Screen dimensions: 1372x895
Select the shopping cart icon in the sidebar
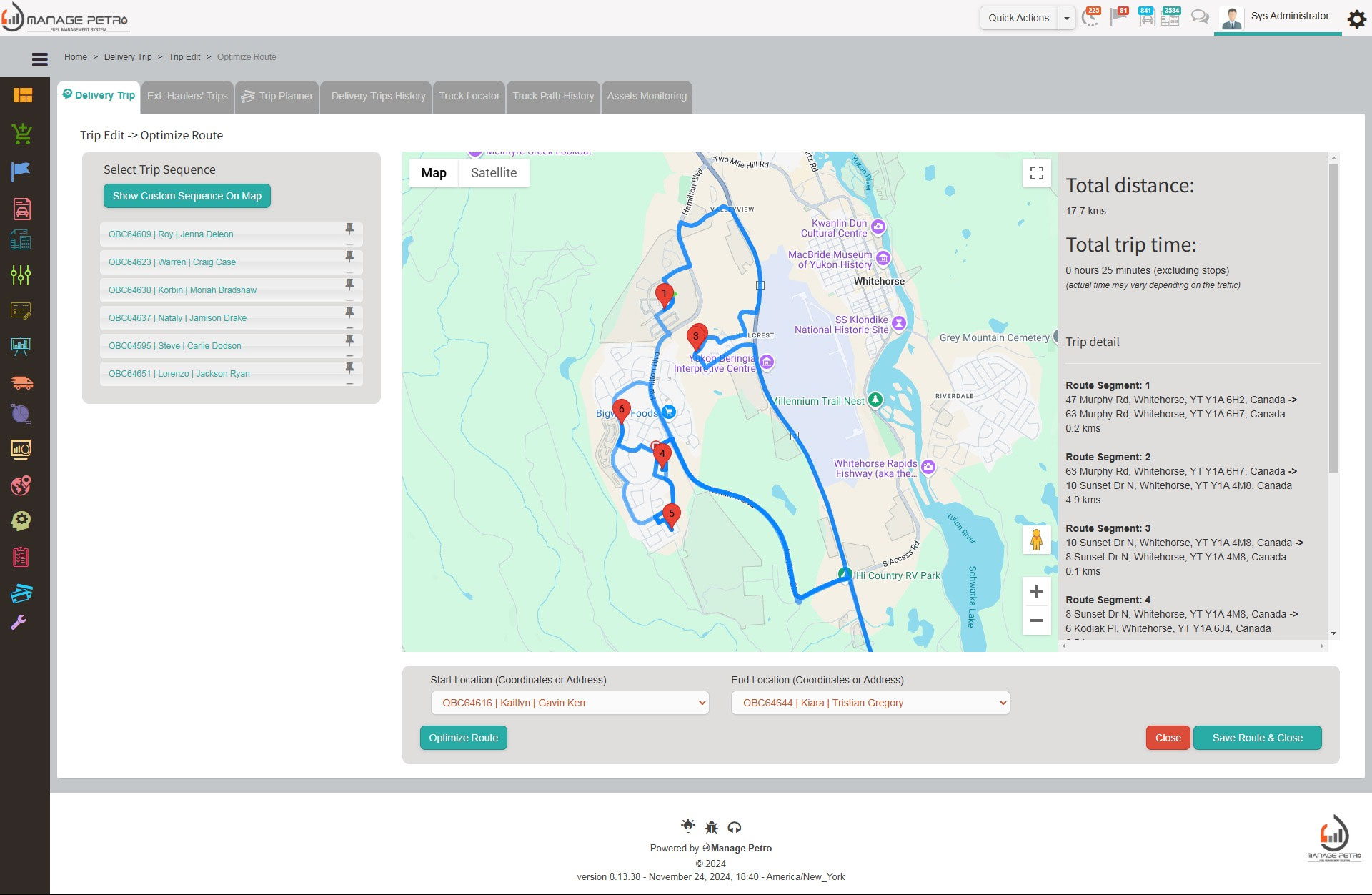(x=21, y=134)
